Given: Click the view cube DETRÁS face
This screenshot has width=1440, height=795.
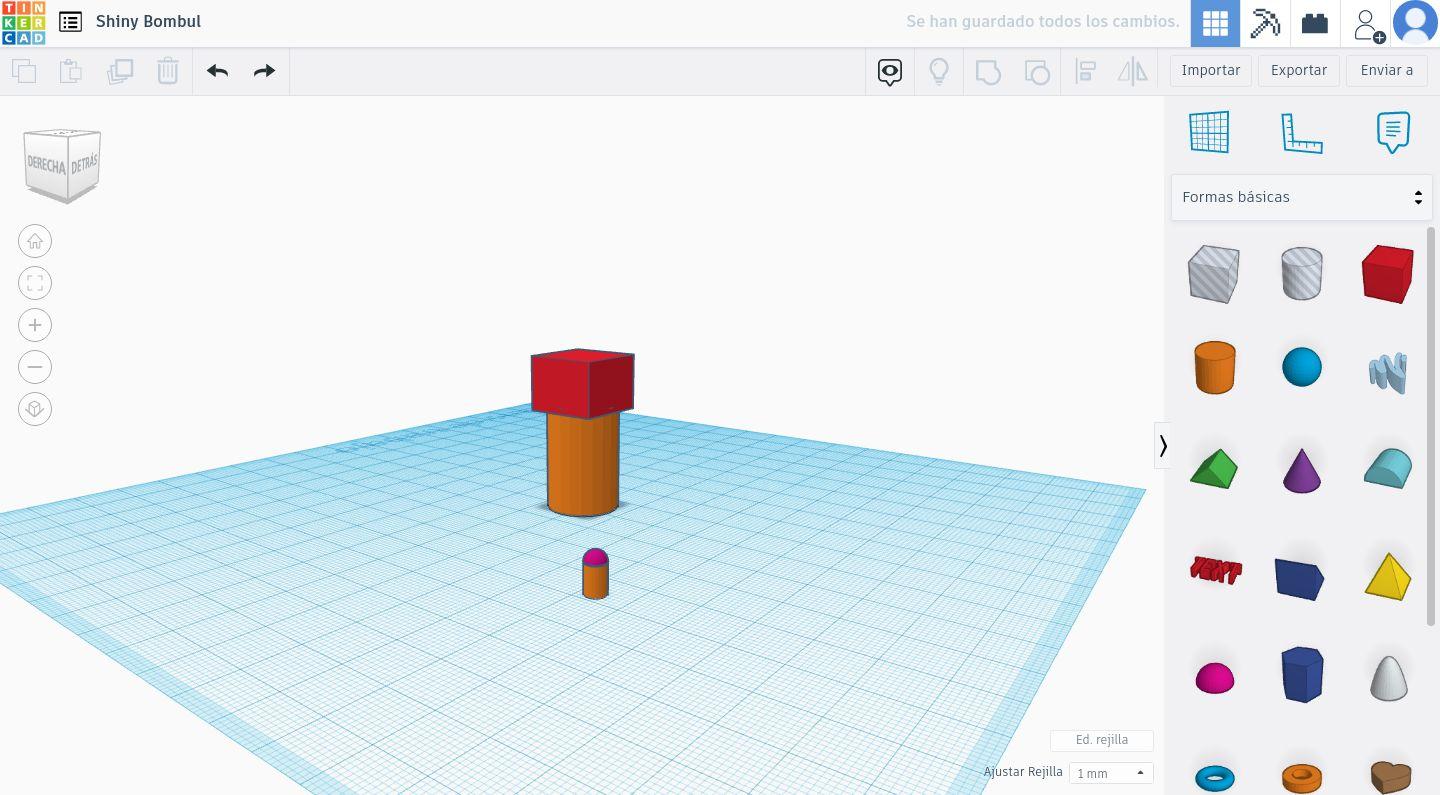Looking at the screenshot, I should pos(84,164).
